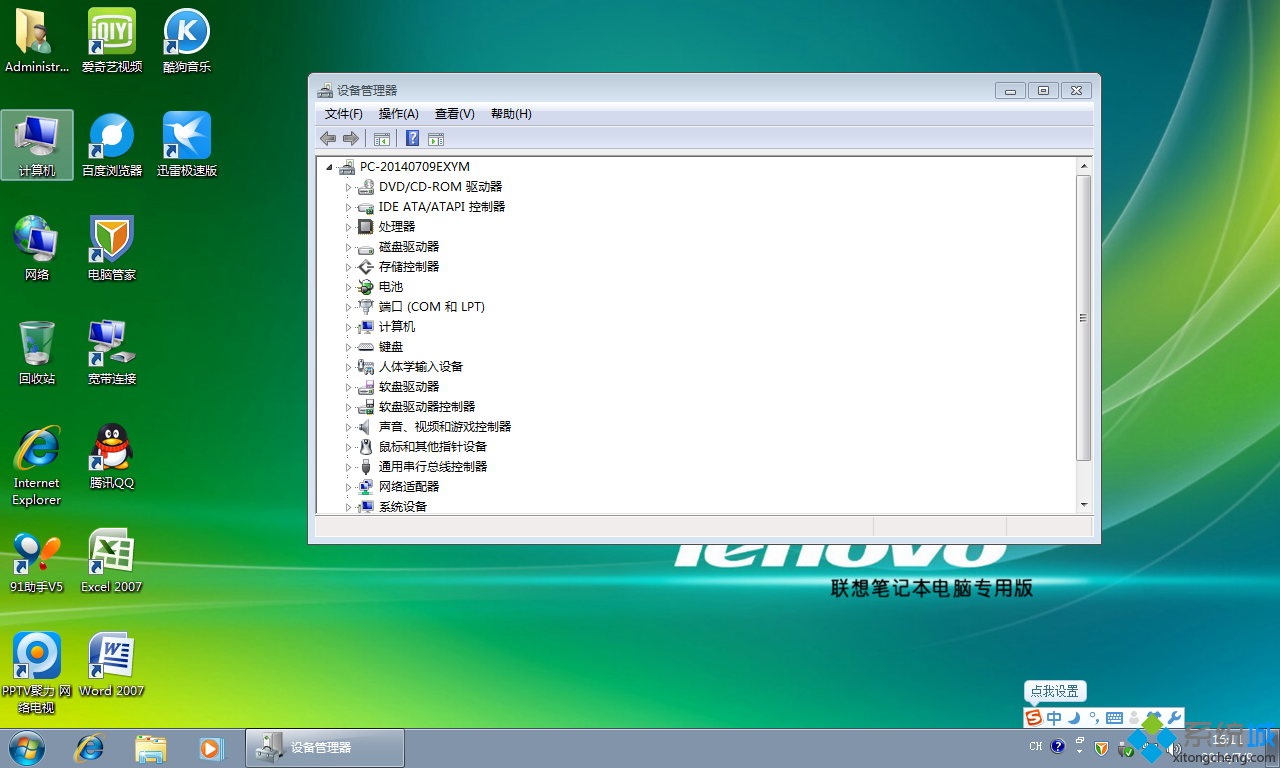Screen dimensions: 1280x768
Task: Open the 回收站 recycle bin icon
Action: pyautogui.click(x=37, y=343)
